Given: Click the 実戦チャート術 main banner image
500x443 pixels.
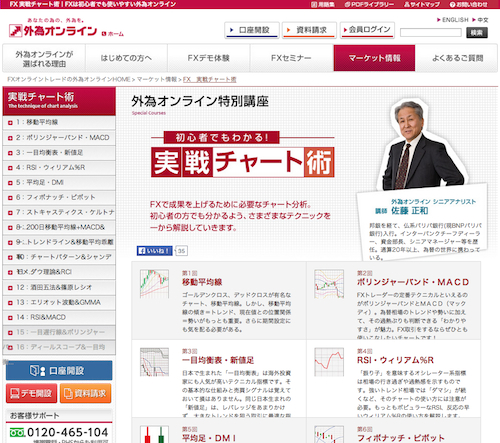Looking at the screenshot, I should tap(242, 154).
